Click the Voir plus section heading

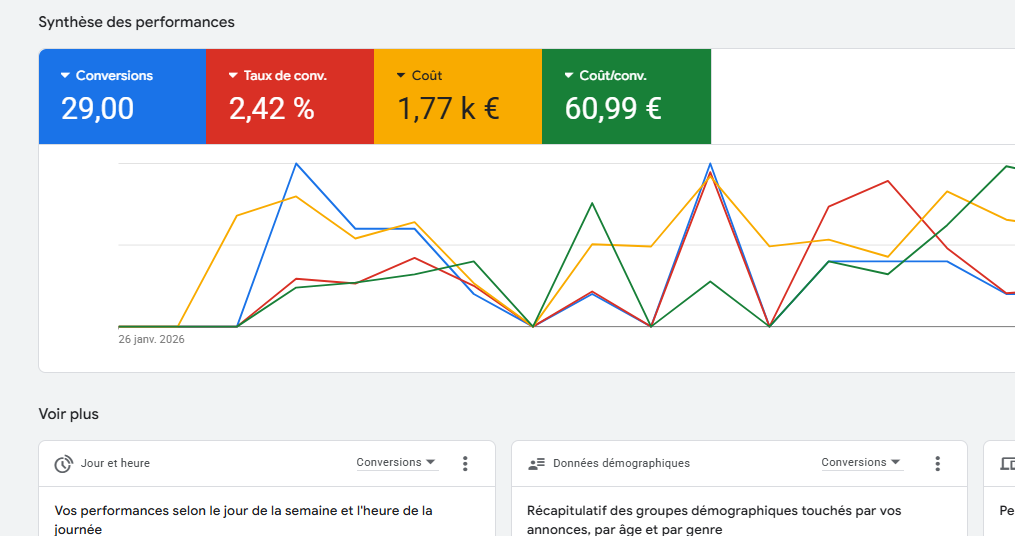69,414
